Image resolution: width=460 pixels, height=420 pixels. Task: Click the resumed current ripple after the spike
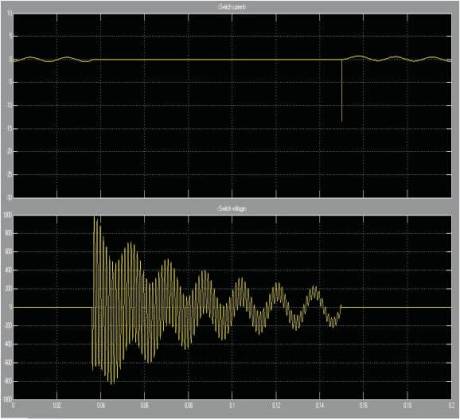pyautogui.click(x=397, y=59)
